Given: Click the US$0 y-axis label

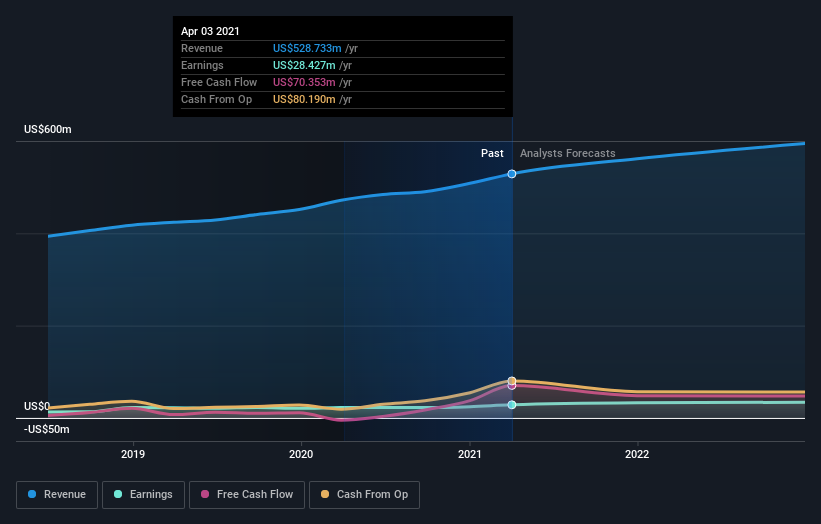Looking at the screenshot, I should pyautogui.click(x=37, y=406).
